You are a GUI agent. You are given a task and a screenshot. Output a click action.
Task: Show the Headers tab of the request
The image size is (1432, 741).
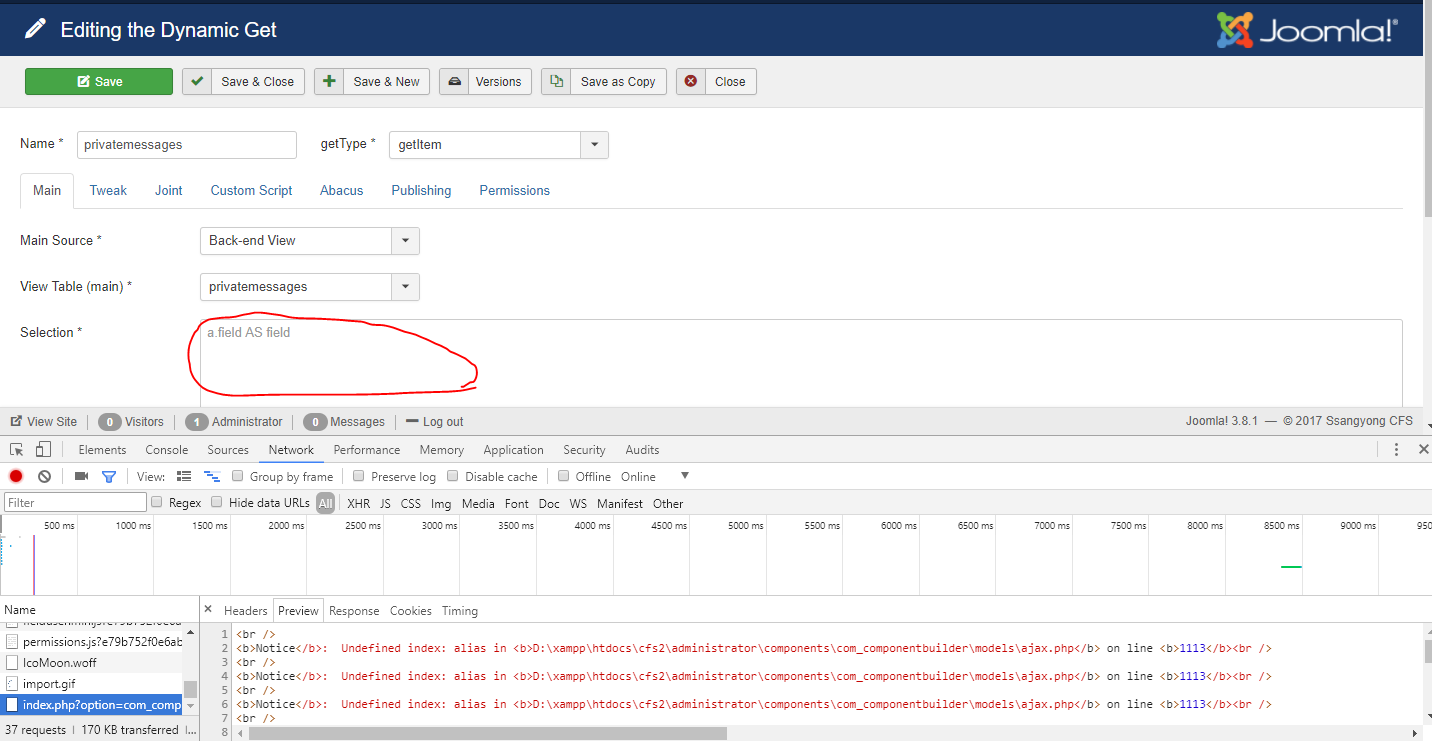coord(246,611)
